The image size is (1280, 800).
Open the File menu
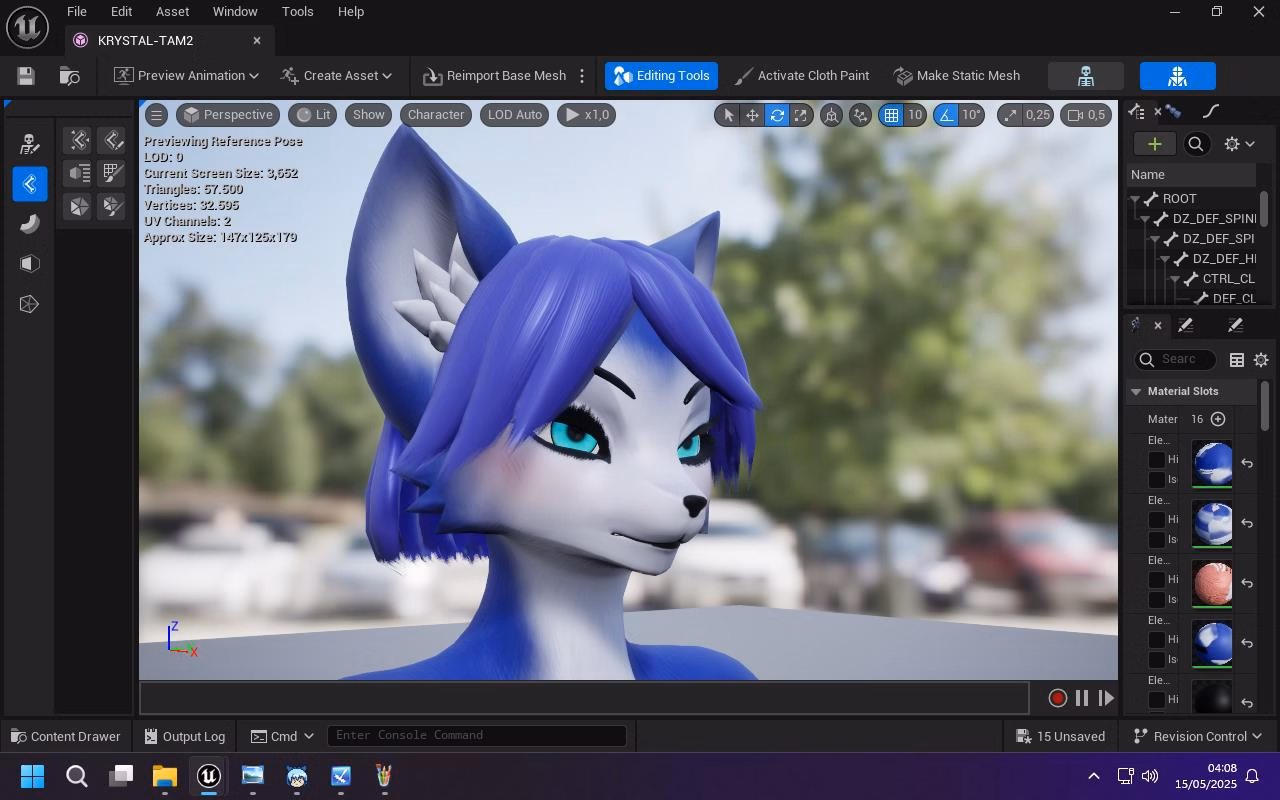click(x=76, y=12)
